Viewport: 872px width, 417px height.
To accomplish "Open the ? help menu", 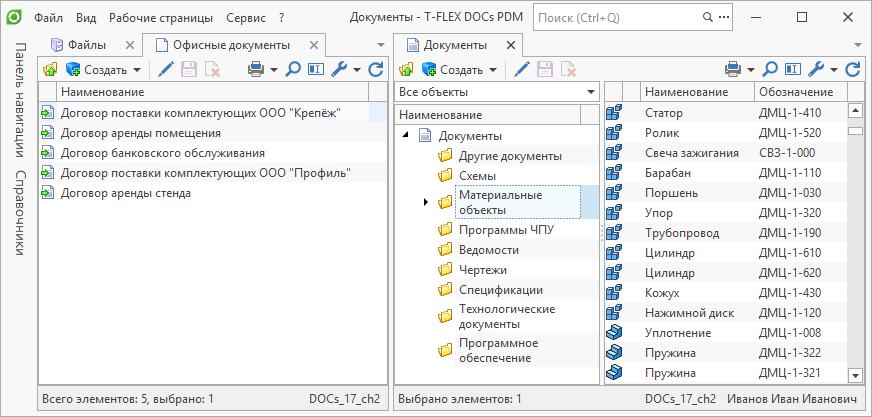I will pos(282,18).
